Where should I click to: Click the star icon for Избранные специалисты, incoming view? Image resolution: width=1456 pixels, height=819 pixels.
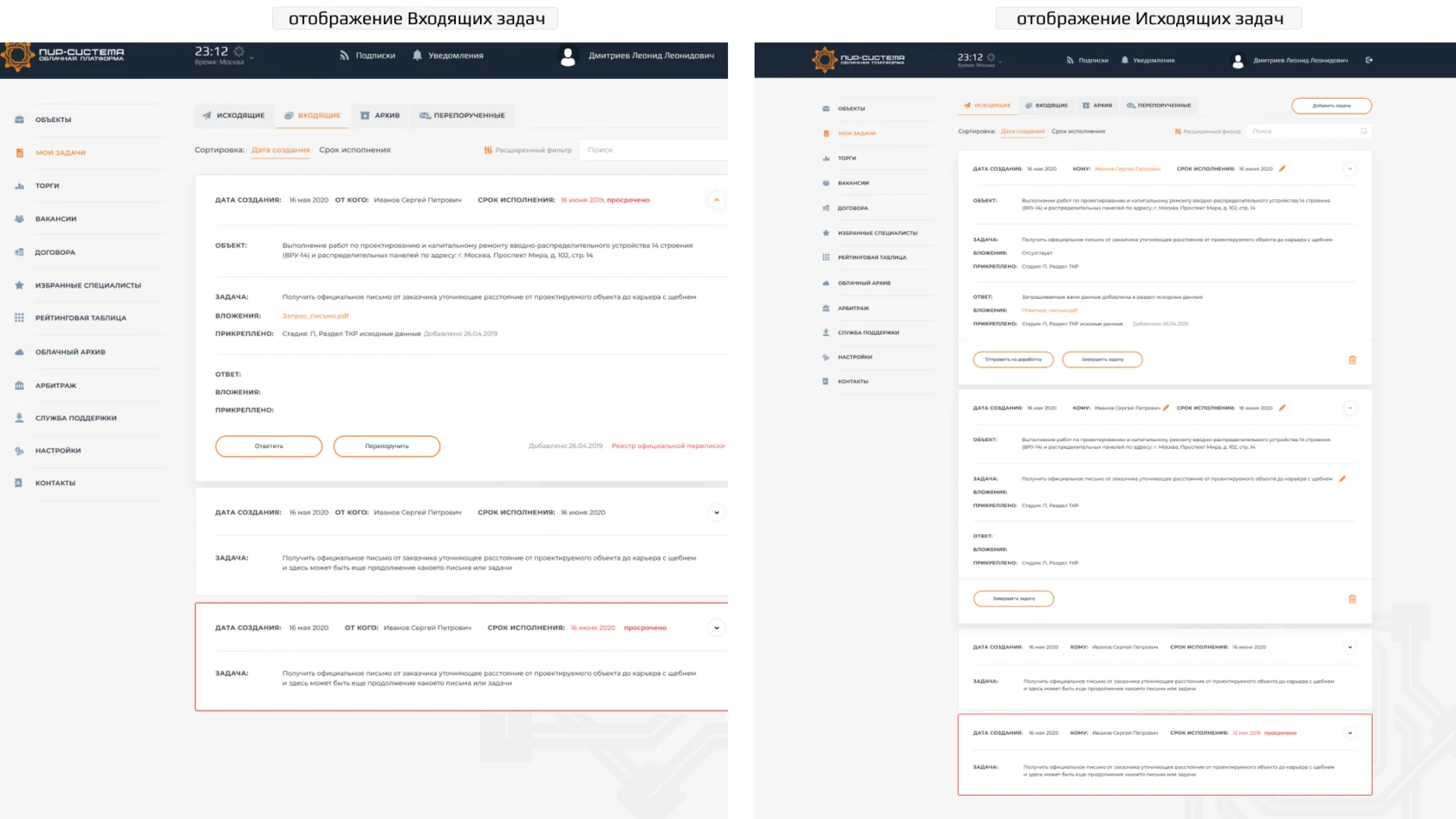[x=19, y=285]
